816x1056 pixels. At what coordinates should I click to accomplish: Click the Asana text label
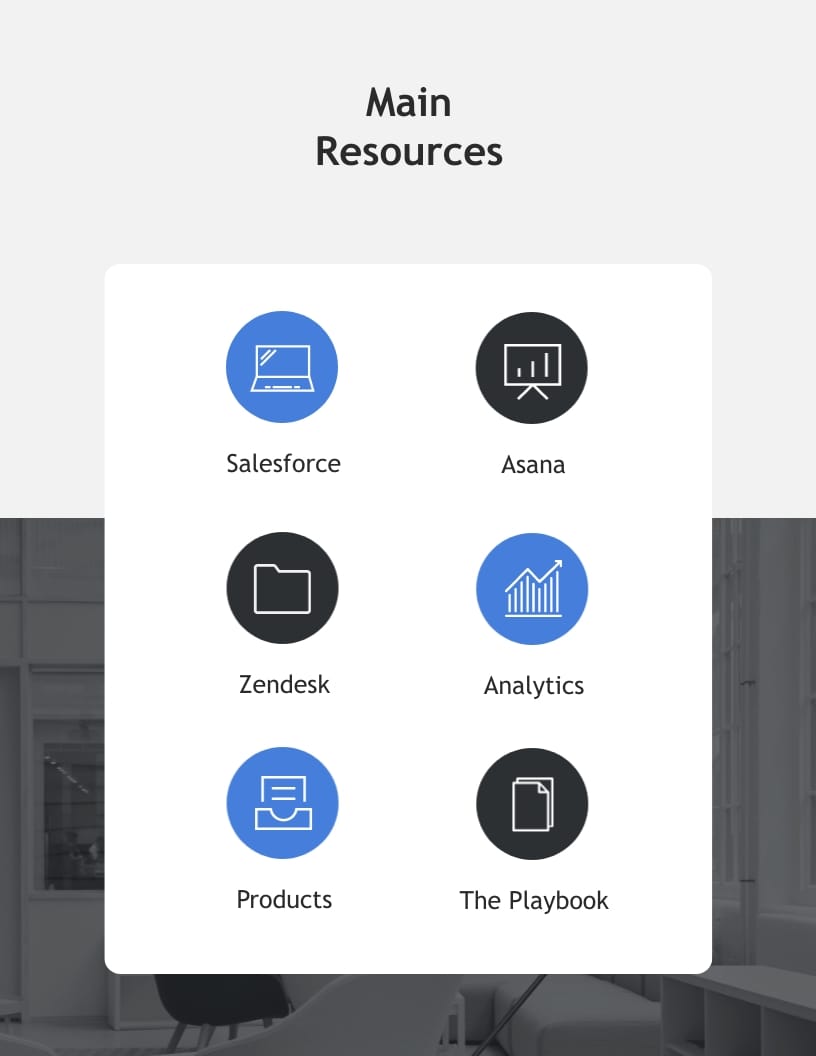pos(533,465)
